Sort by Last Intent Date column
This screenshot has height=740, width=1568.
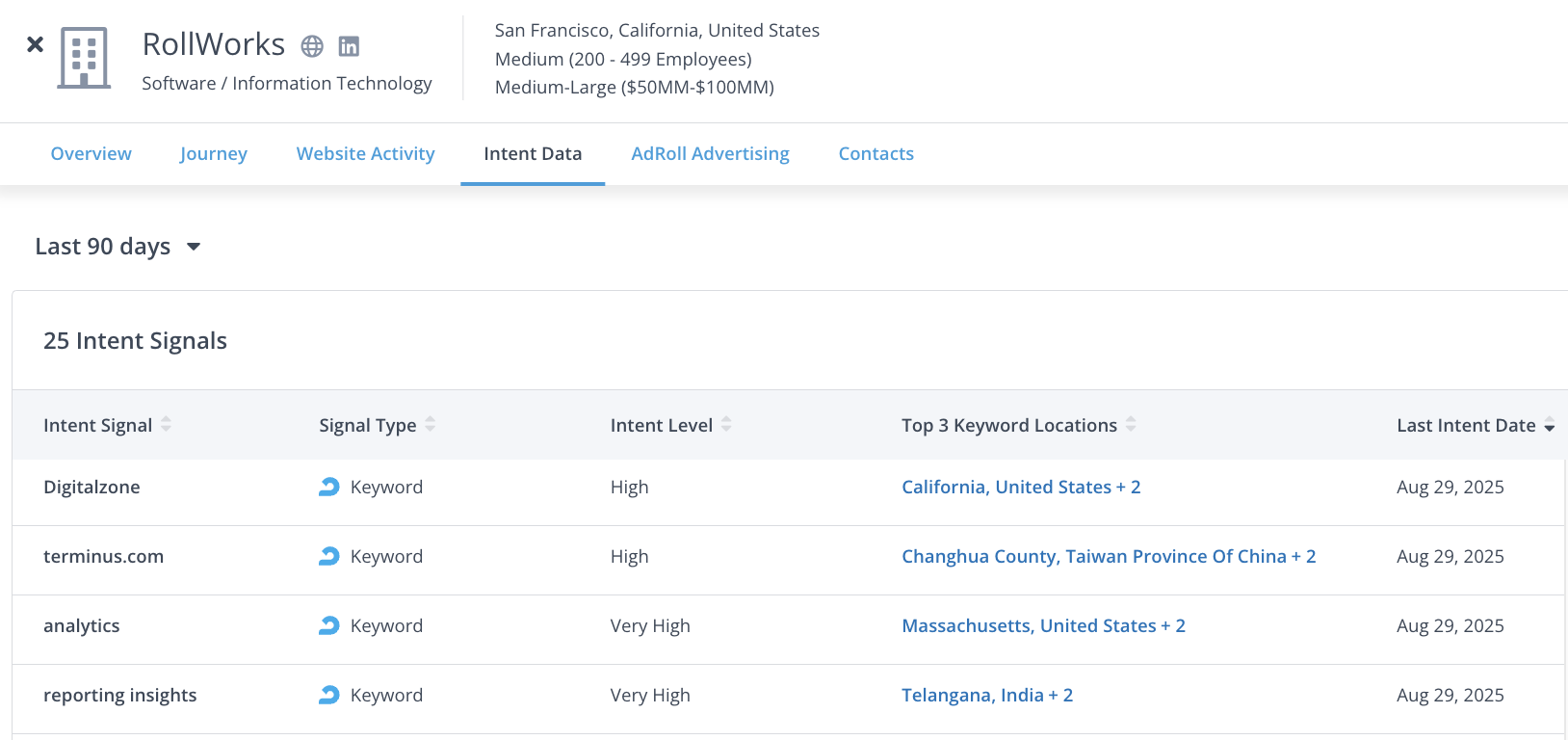1549,426
